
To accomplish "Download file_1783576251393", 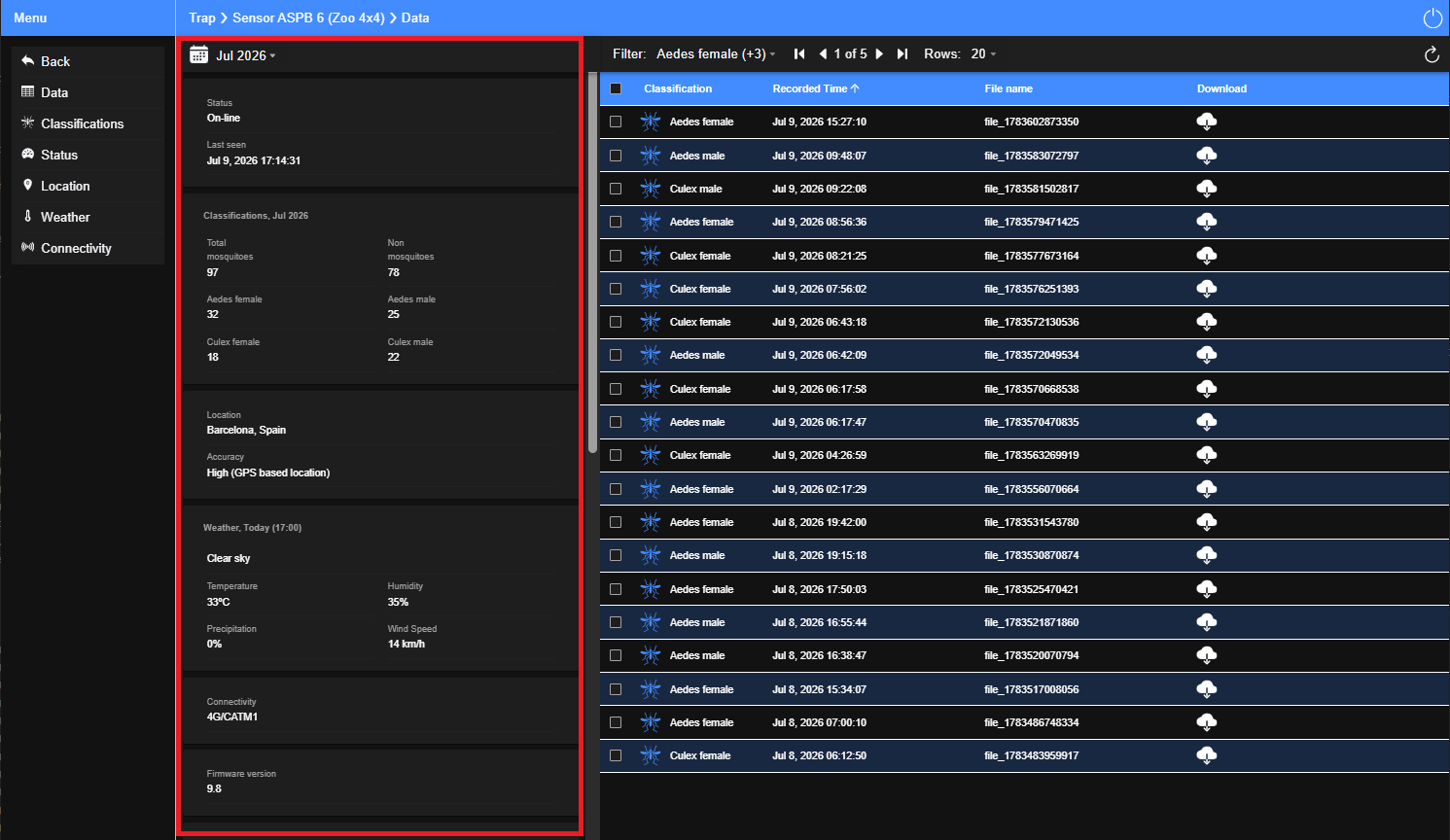I will pyautogui.click(x=1207, y=289).
